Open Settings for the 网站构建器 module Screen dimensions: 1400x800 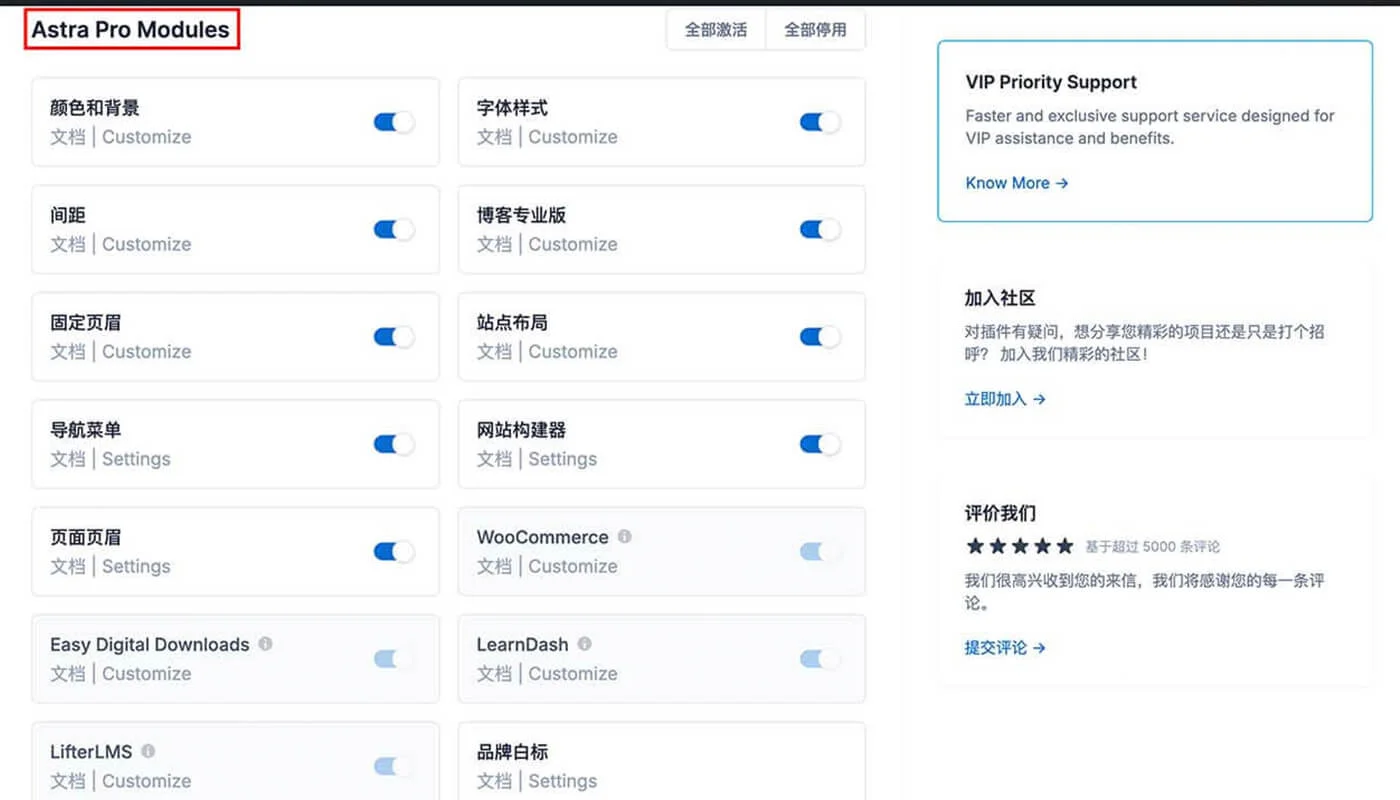click(562, 459)
